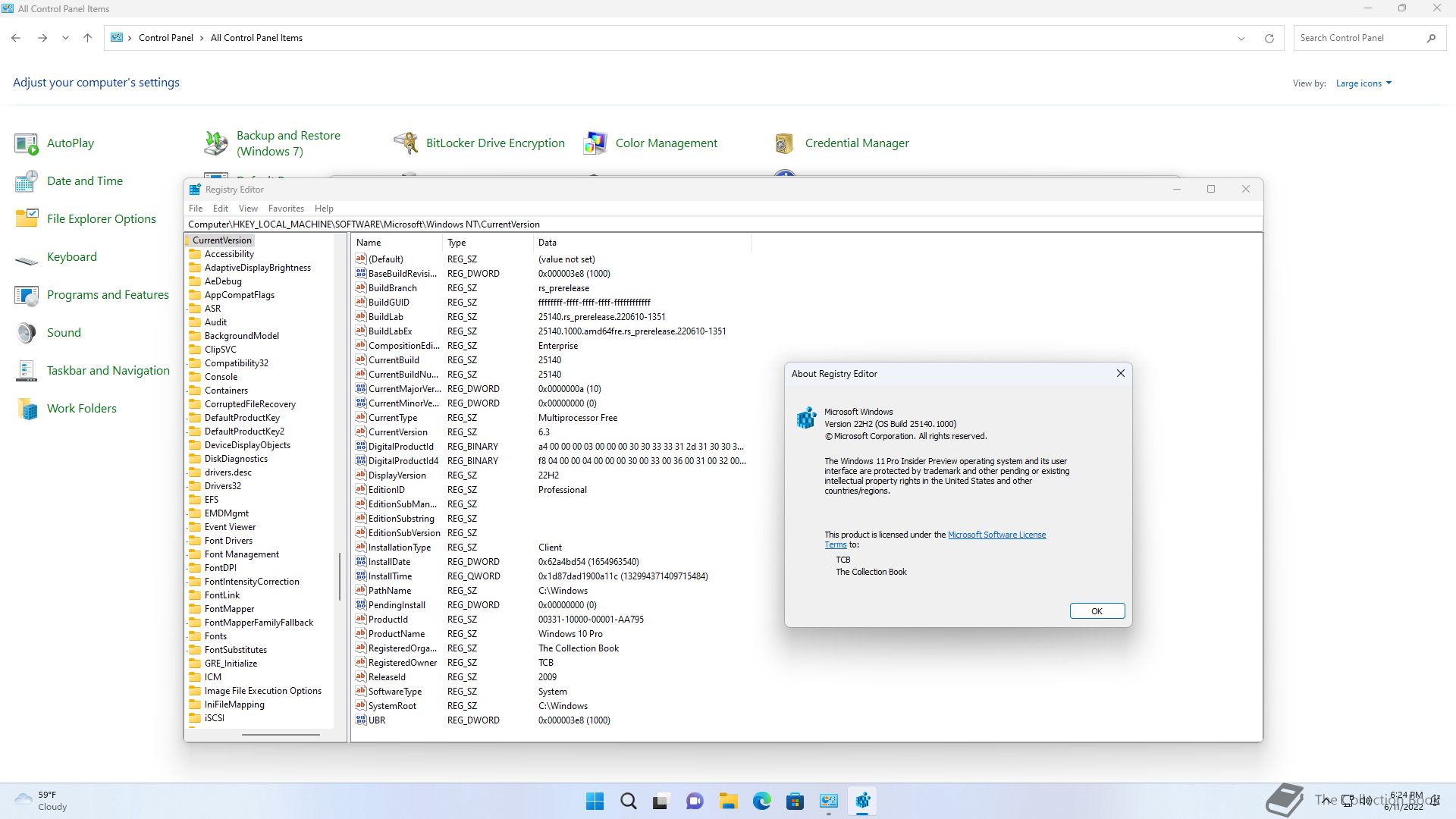Expand Control Panel address history dropdown
Screen dimensions: 1456x819
coord(1241,38)
